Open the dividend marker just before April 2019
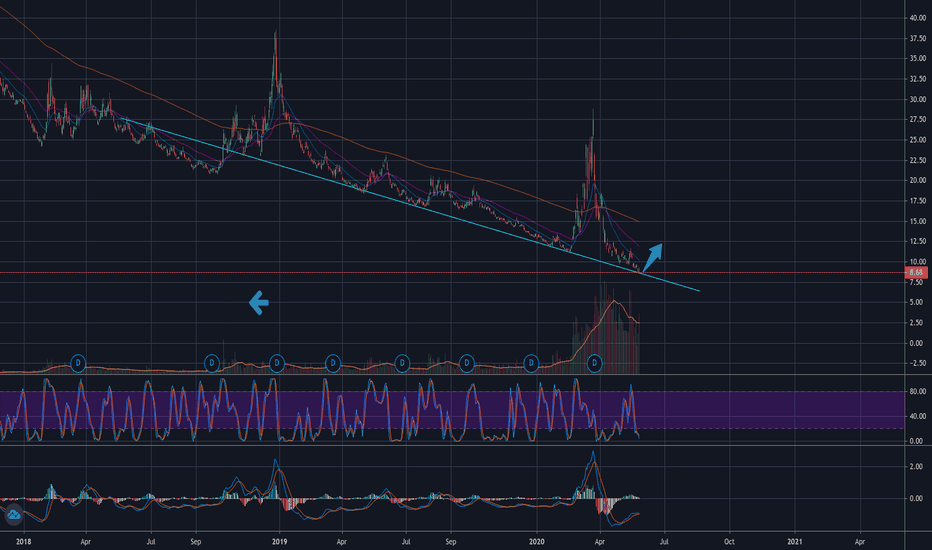932x550 pixels. point(333,363)
